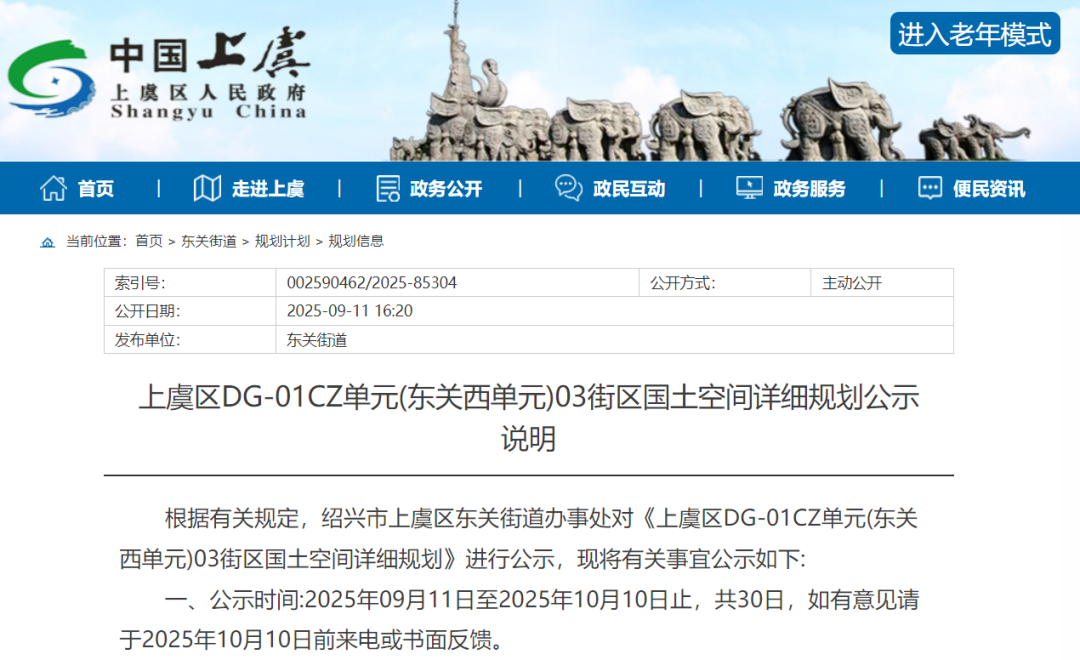This screenshot has height=660, width=1080.
Task: Open the 规划计划 breadcrumb link
Action: (x=282, y=241)
